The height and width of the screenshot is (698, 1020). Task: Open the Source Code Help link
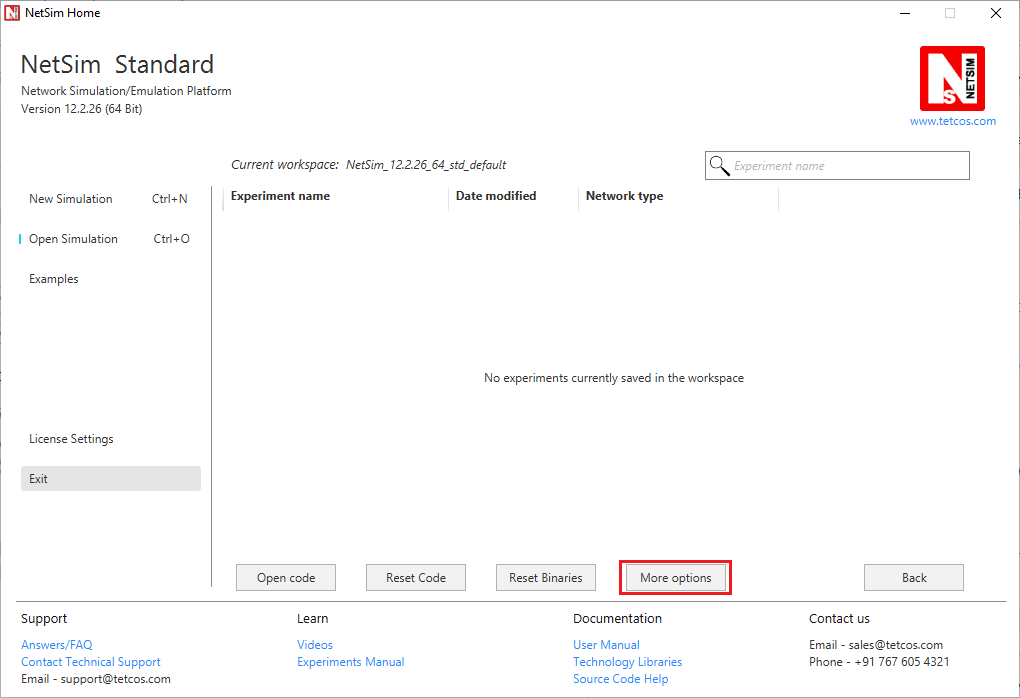point(621,678)
